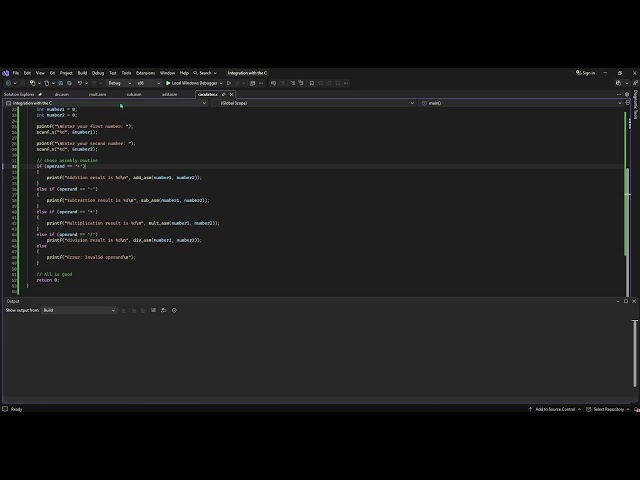
Task: Click the Save All toolbar icon
Action: [69, 83]
